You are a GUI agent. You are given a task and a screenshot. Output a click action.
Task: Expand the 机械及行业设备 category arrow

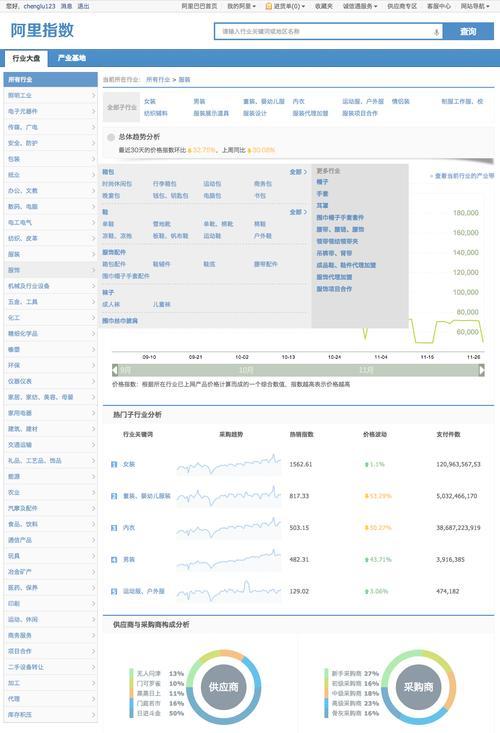click(x=93, y=286)
